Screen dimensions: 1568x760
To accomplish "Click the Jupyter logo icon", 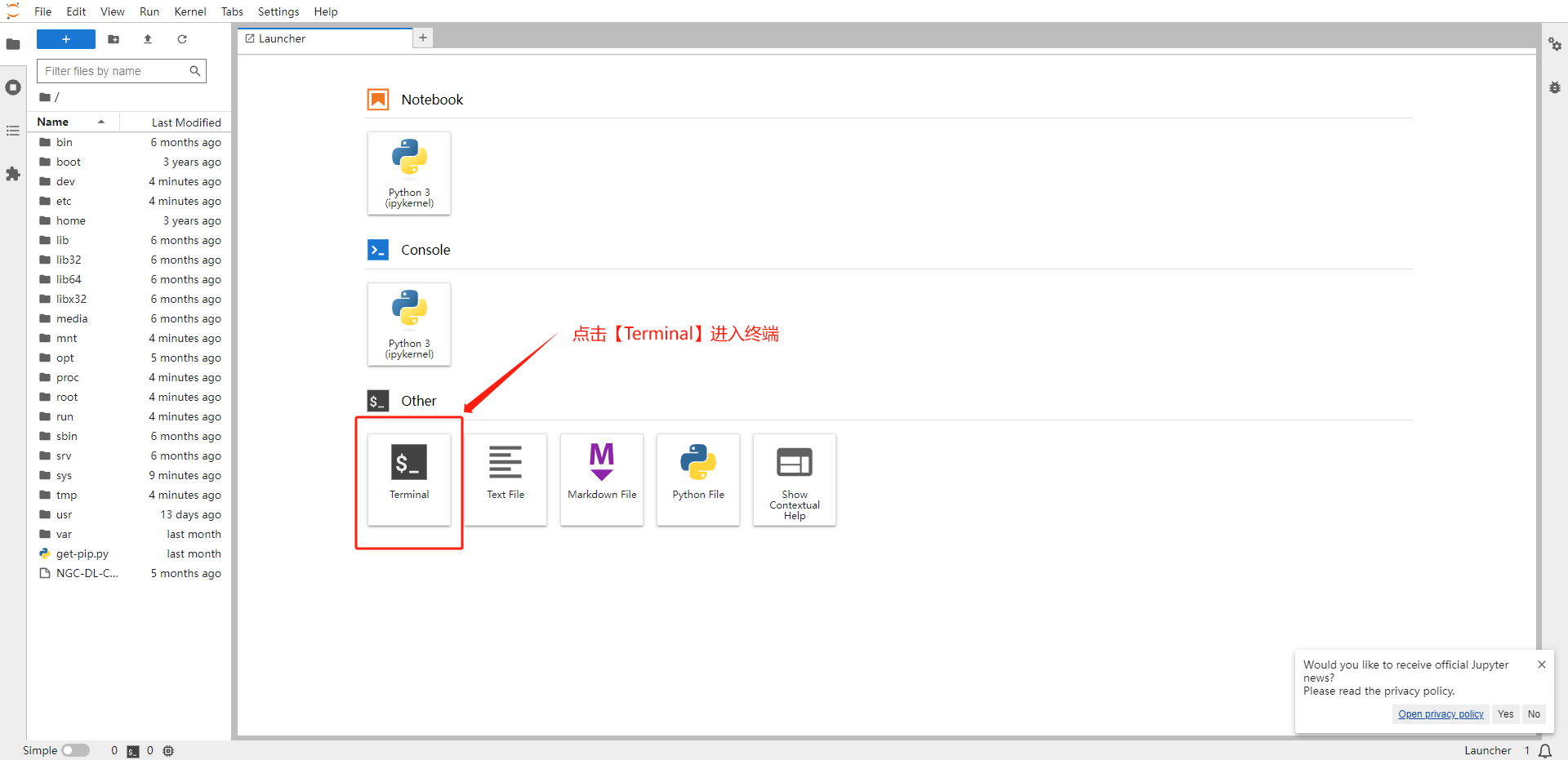I will (x=13, y=11).
